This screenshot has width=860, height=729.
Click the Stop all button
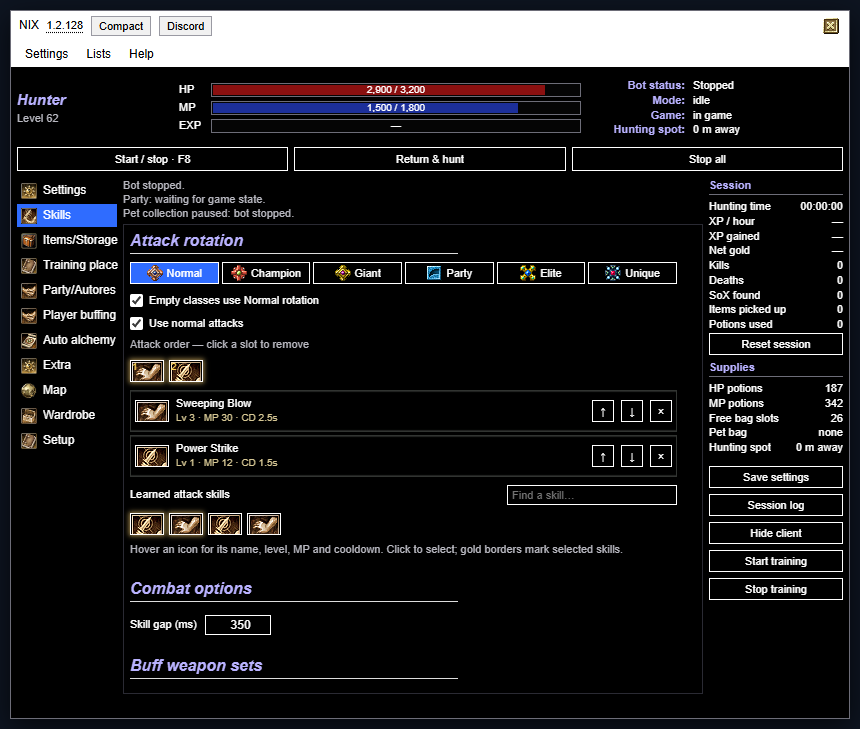click(x=708, y=159)
